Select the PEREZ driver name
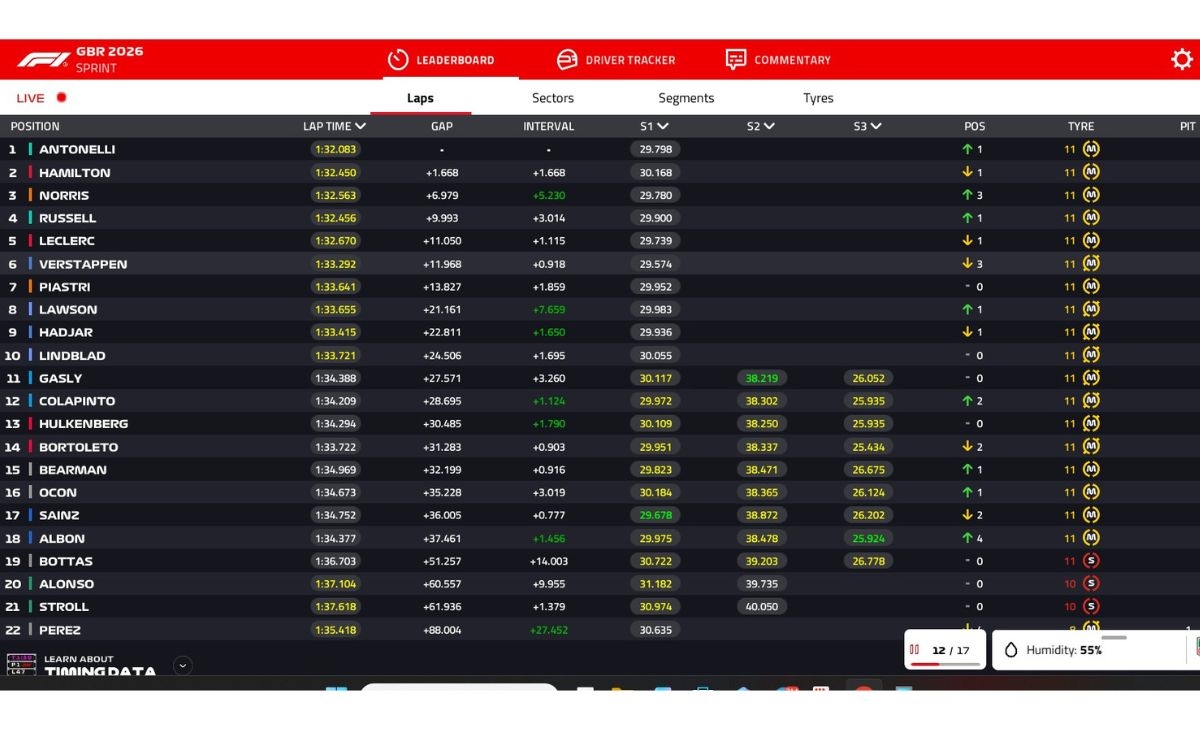Viewport: 1200px width, 729px height. coord(60,630)
